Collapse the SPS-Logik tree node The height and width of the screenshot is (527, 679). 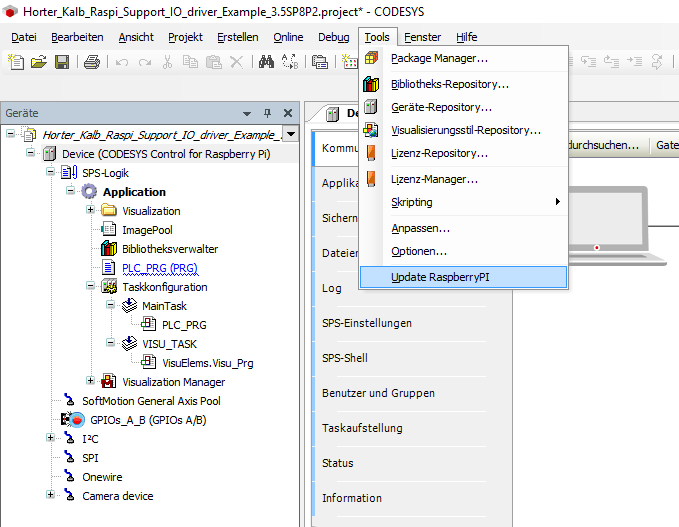point(50,171)
